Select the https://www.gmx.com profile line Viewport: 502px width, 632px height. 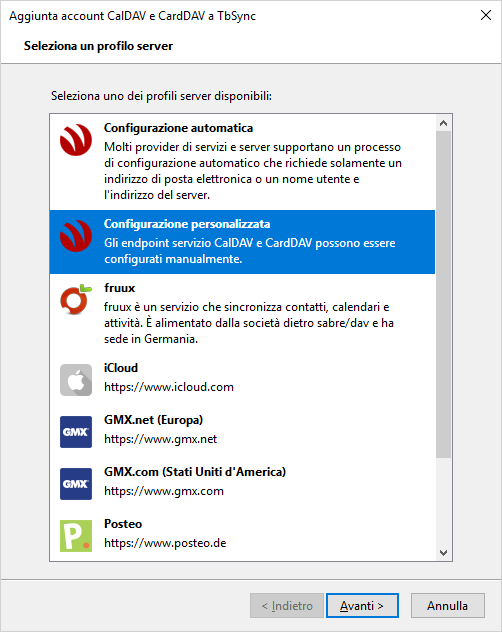pyautogui.click(x=164, y=491)
